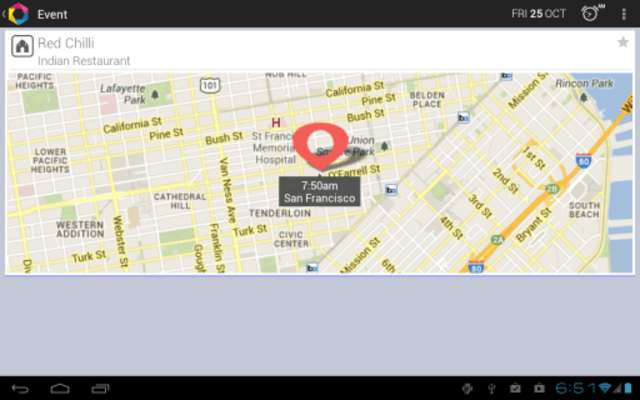The image size is (640, 400).
Task: Click the Event title in the action bar
Action: pyautogui.click(x=52, y=14)
